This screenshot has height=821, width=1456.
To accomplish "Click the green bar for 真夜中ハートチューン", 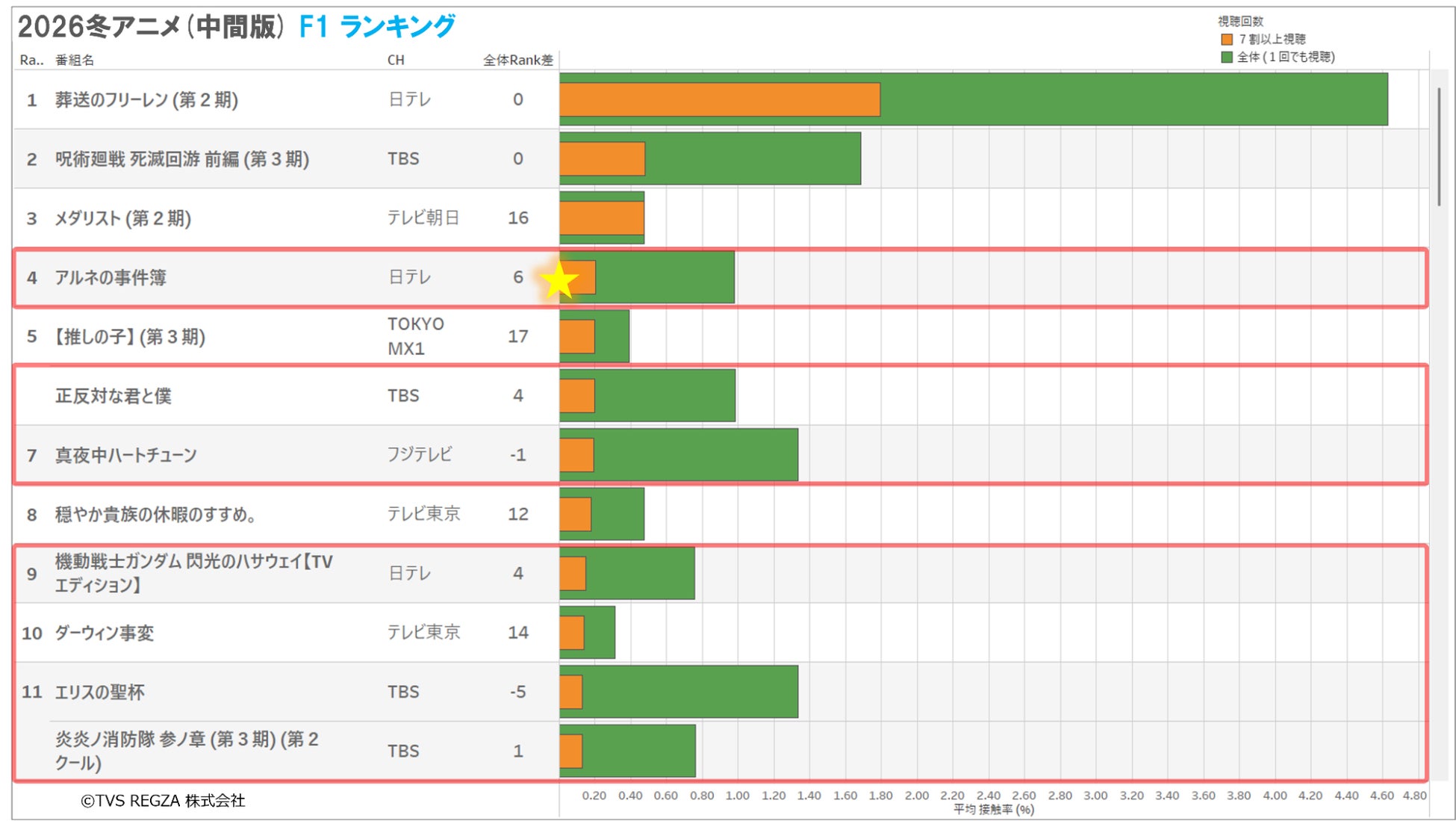I will coord(696,455).
